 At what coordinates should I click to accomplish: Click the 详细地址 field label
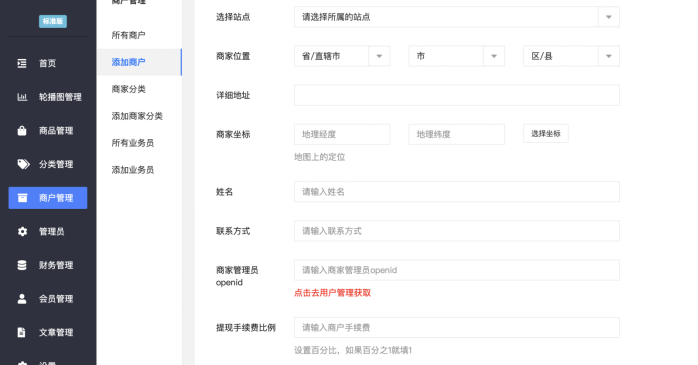(233, 95)
